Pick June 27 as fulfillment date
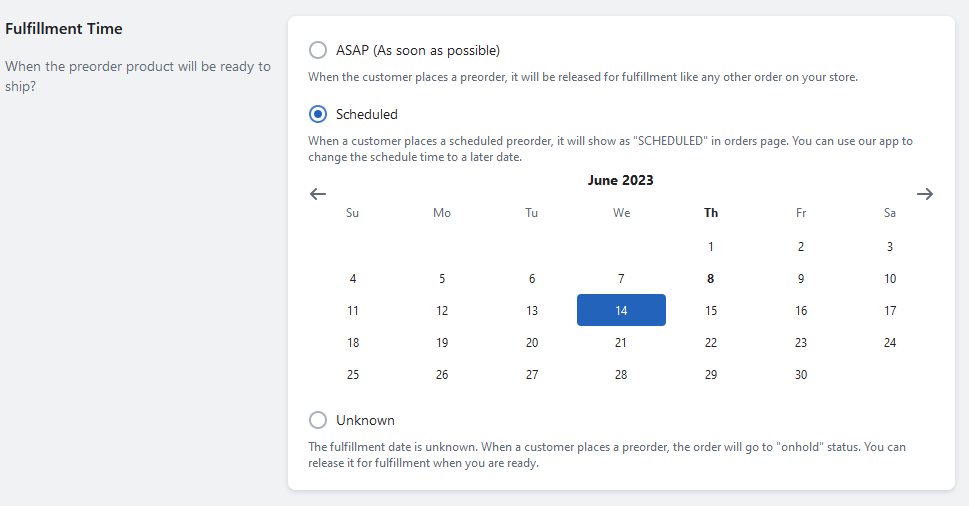 click(x=532, y=375)
